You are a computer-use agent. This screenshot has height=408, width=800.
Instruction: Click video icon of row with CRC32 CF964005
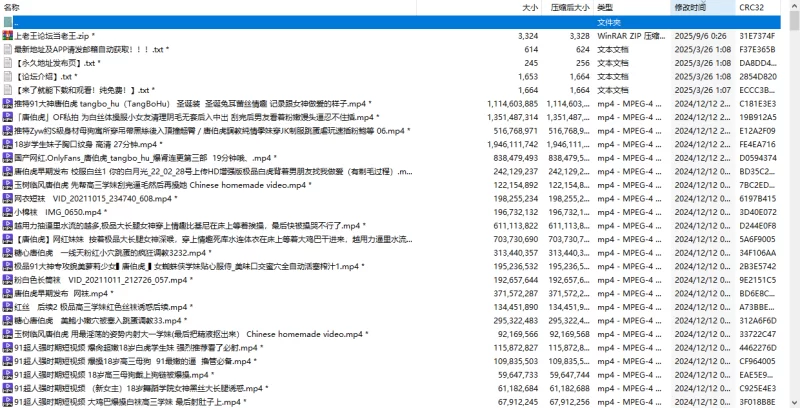tap(7, 361)
